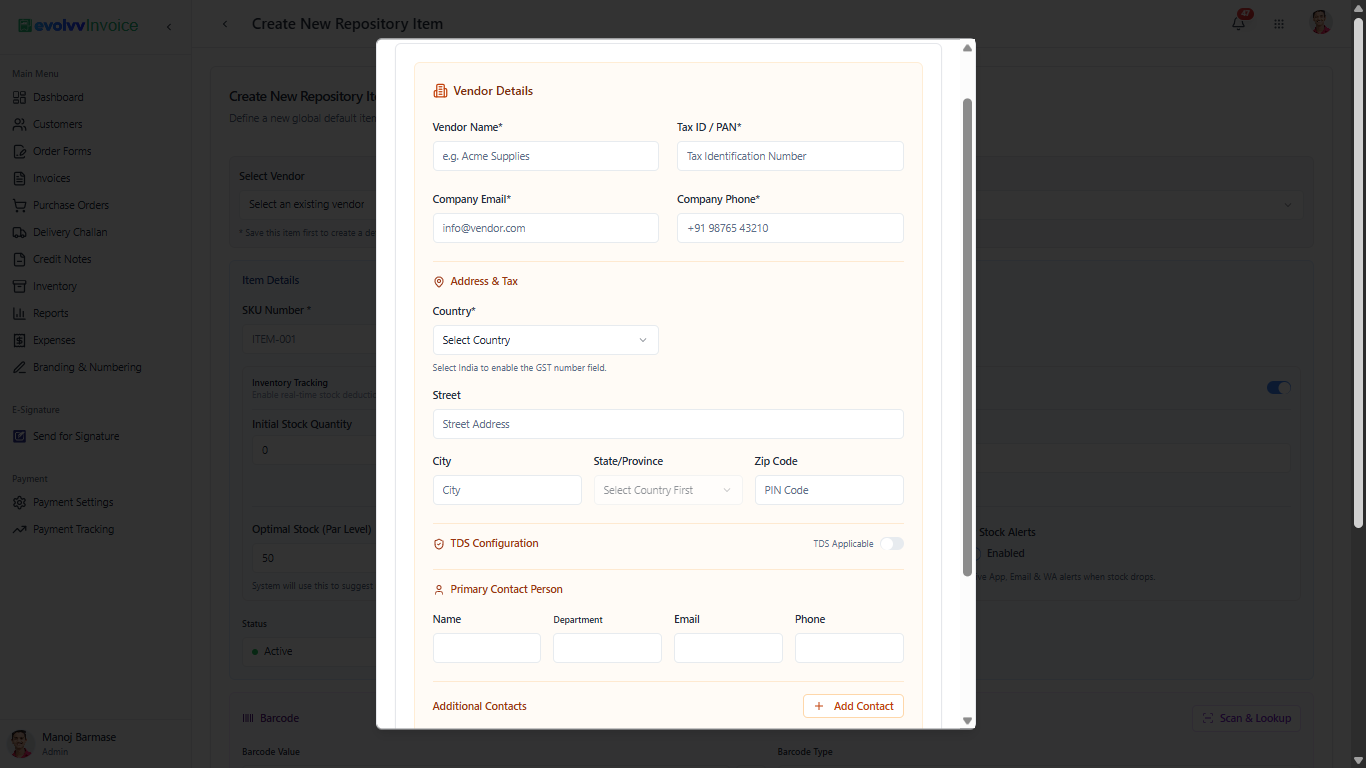Click the evolvvinvoice logo

click(x=78, y=25)
